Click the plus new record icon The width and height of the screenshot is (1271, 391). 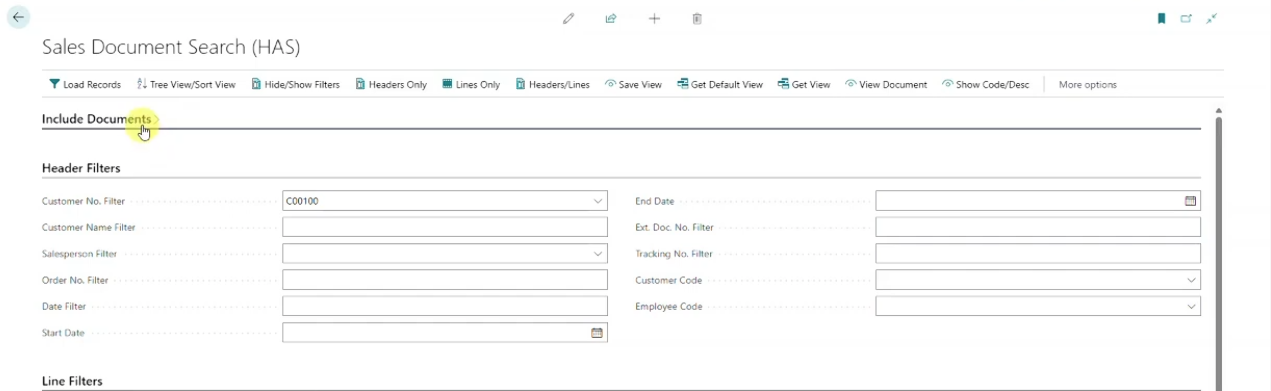coord(654,18)
